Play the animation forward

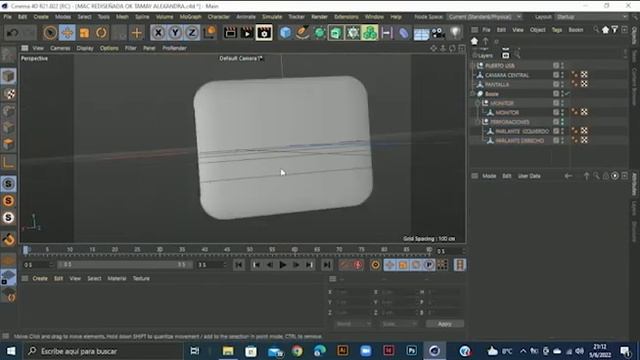(282, 265)
